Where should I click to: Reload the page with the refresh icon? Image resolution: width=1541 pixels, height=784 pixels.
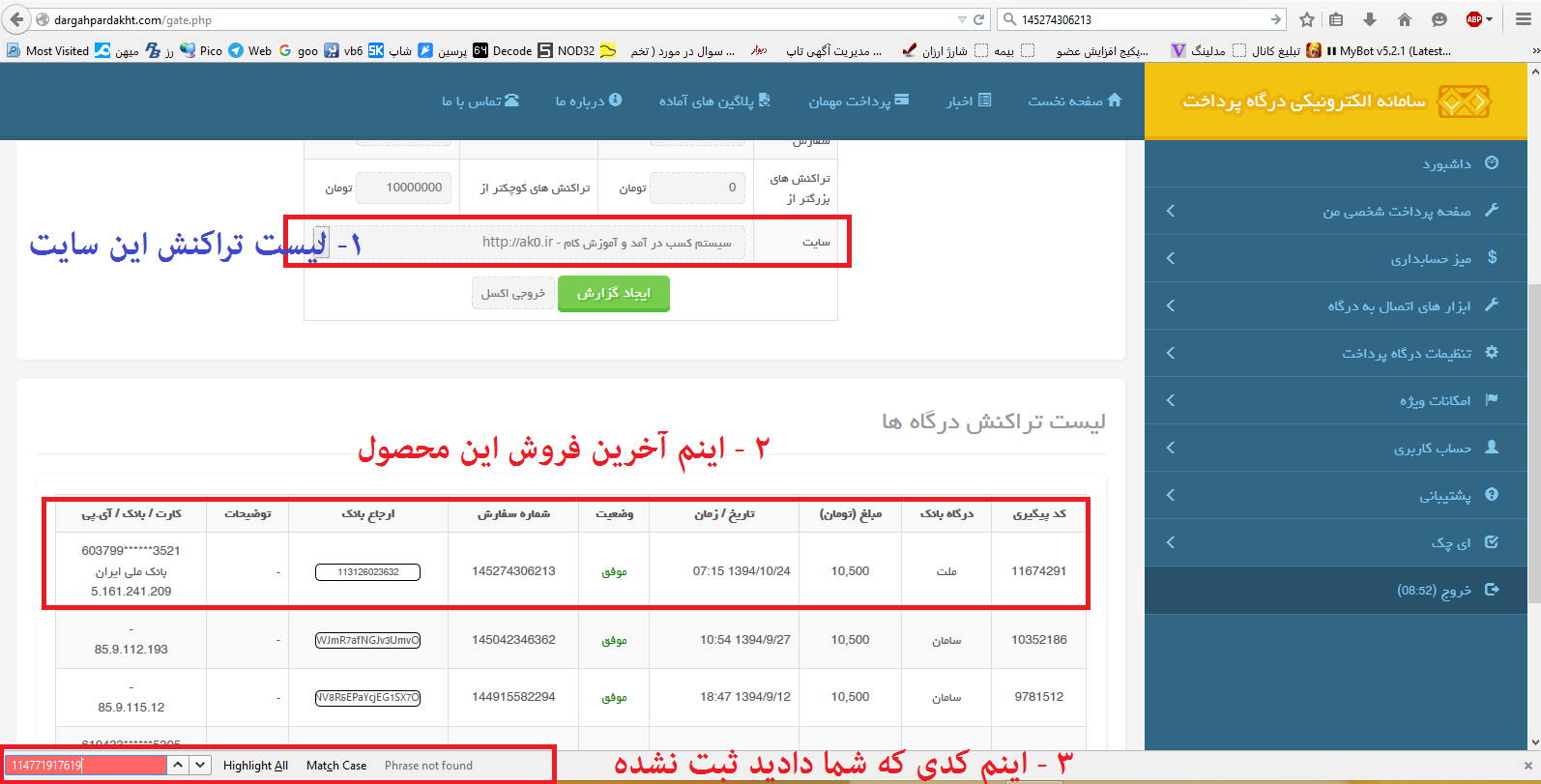tap(979, 19)
